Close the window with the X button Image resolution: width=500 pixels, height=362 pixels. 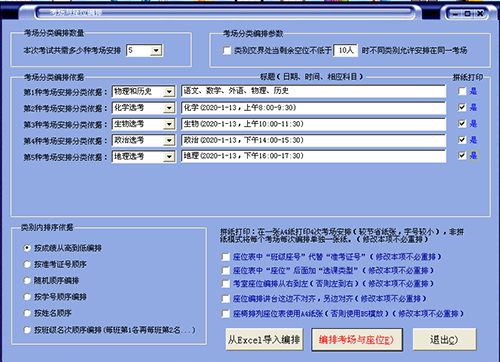tap(480, 14)
